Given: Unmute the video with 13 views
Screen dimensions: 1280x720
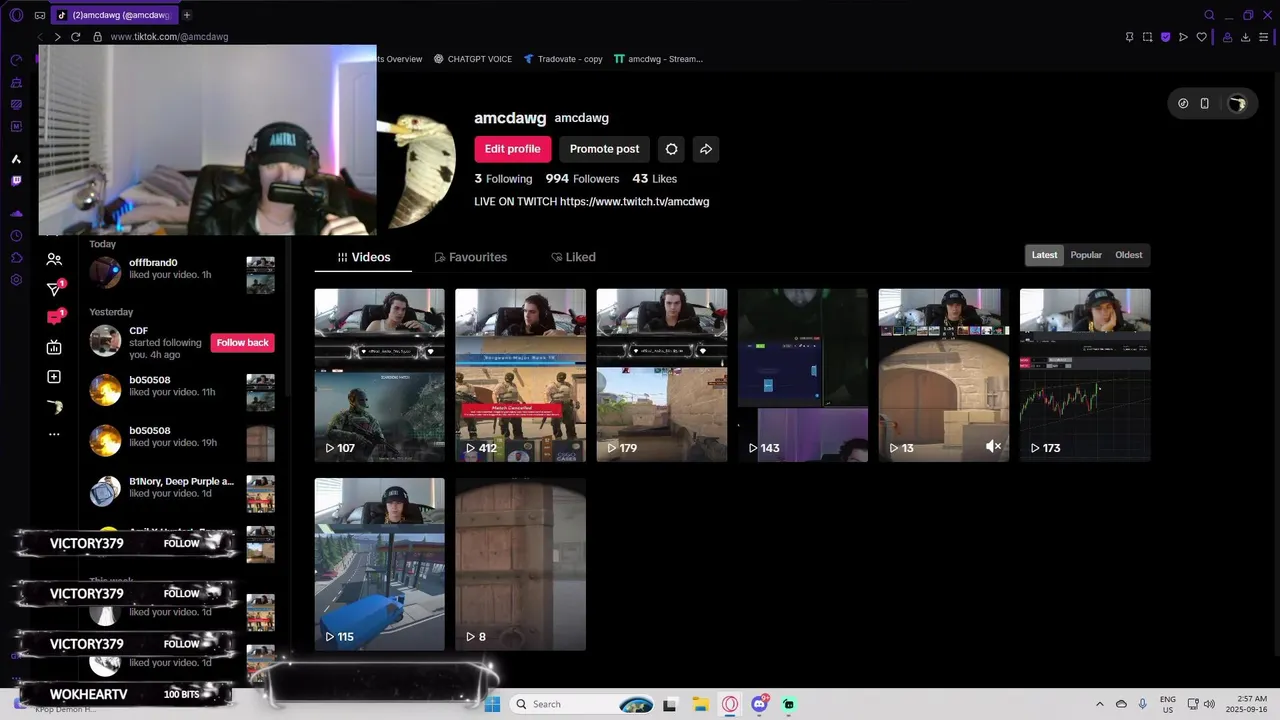Looking at the screenshot, I should coord(993,447).
